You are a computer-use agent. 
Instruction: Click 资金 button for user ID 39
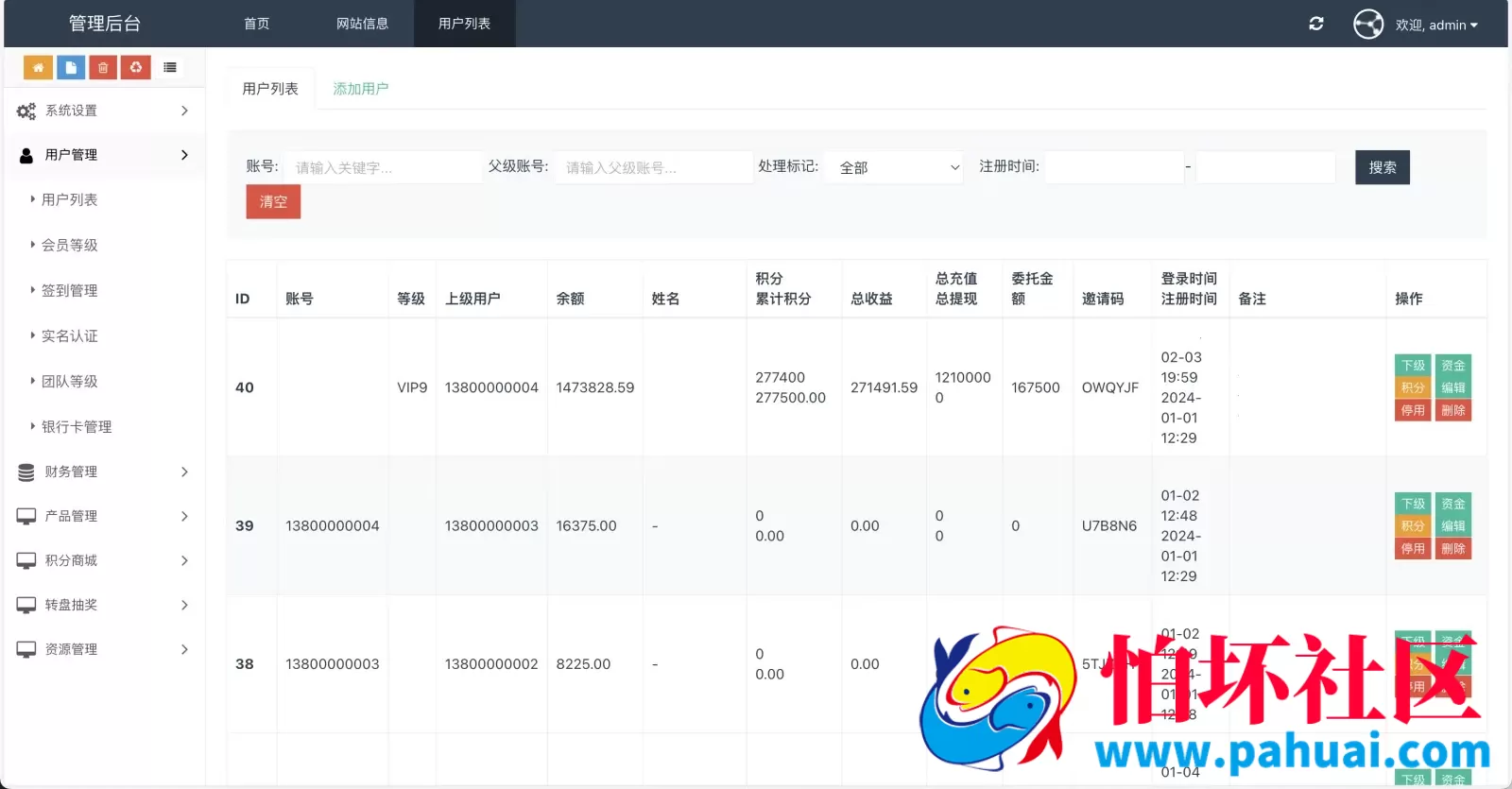1453,504
